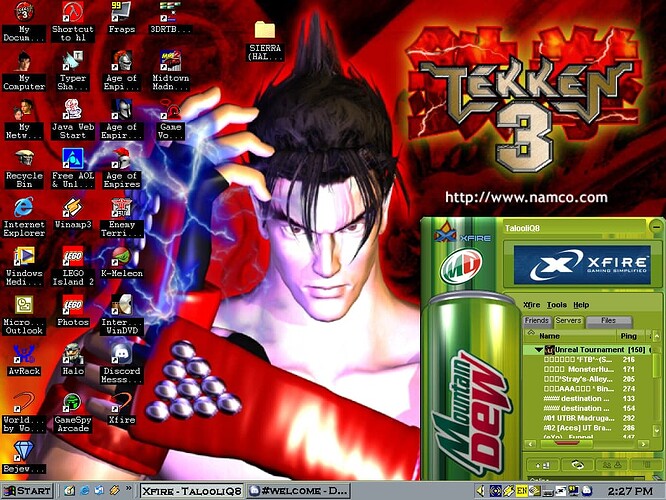The height and width of the screenshot is (500, 666).
Task: Collapse the Unreal Tournament server group
Action: pos(539,350)
